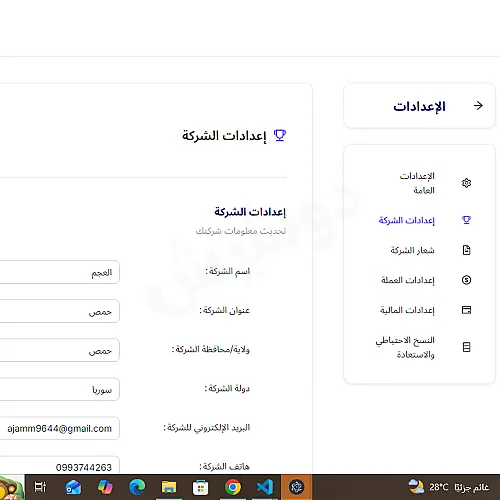
Task: Click the country field containing سوريا
Action: click(x=60, y=389)
